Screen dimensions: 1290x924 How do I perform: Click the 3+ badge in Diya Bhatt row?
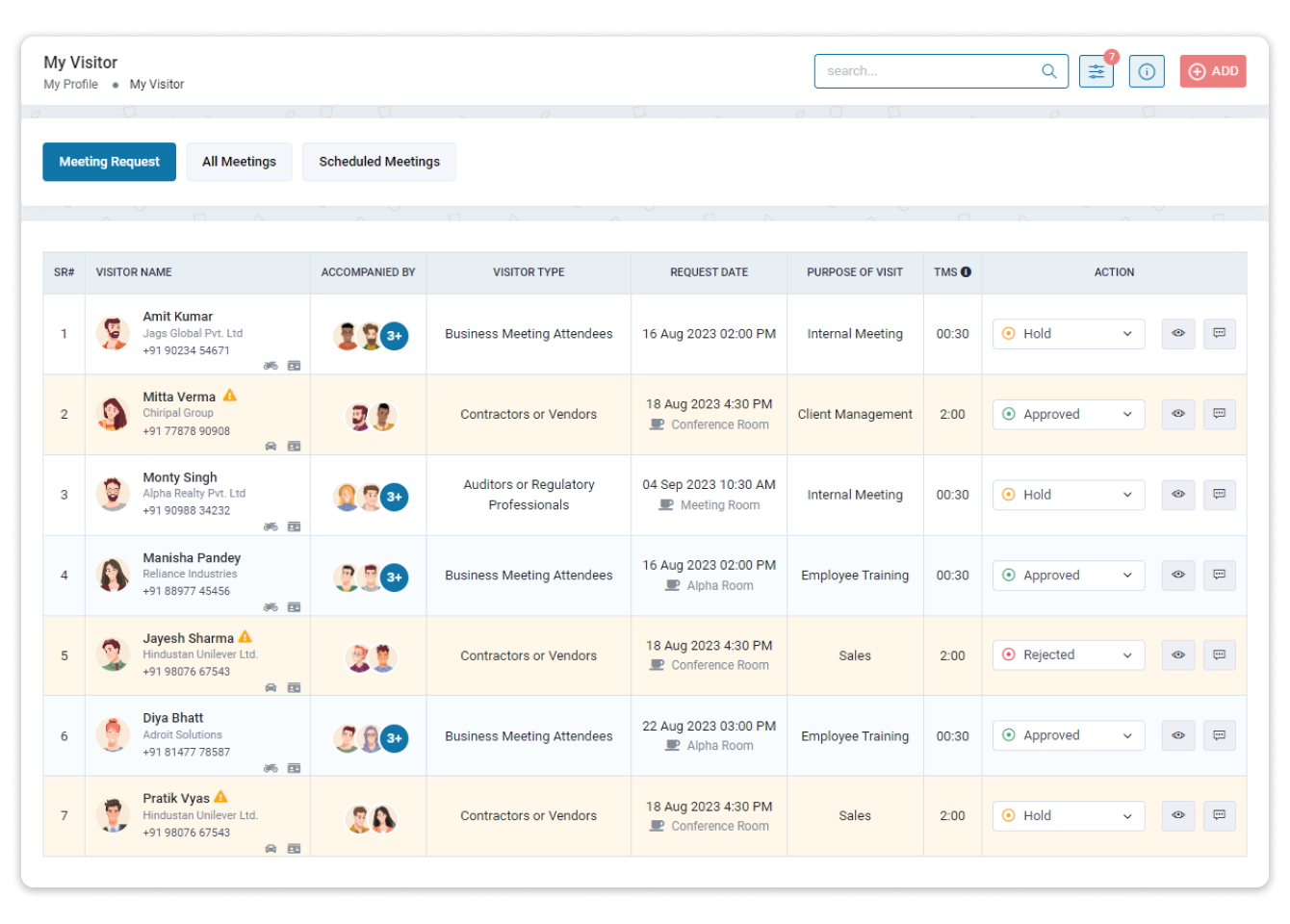[x=394, y=738]
